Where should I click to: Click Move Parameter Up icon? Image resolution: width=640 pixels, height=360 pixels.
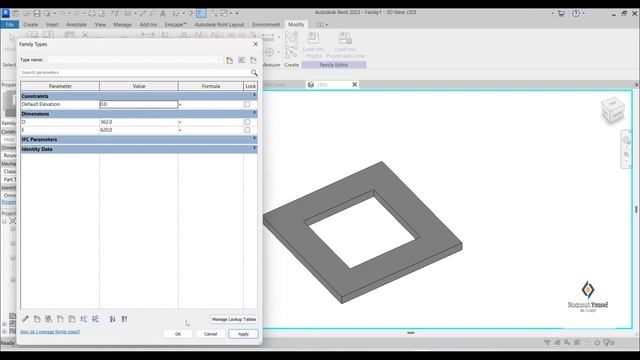[84, 319]
